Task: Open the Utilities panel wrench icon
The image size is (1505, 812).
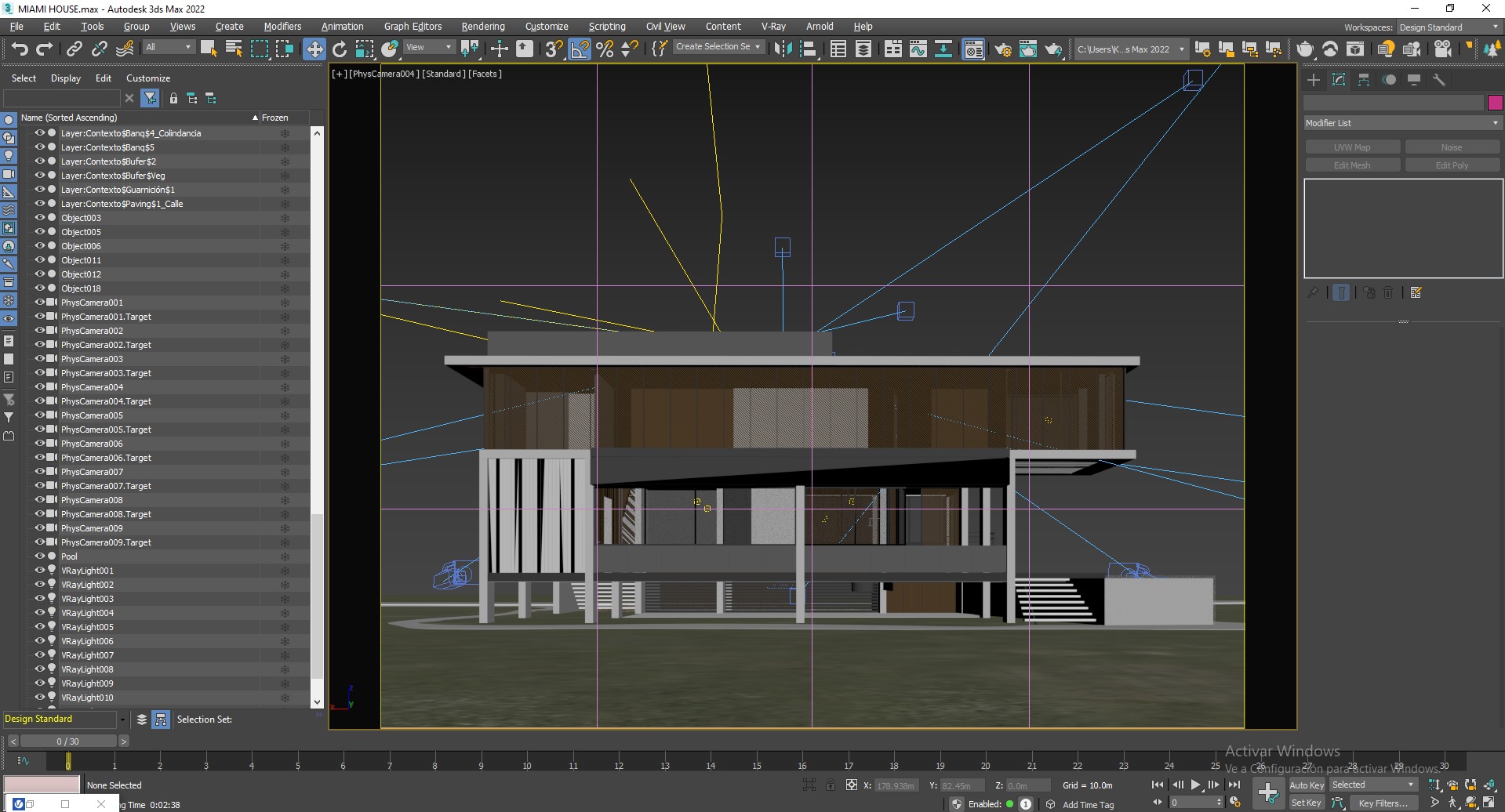Action: (1439, 80)
